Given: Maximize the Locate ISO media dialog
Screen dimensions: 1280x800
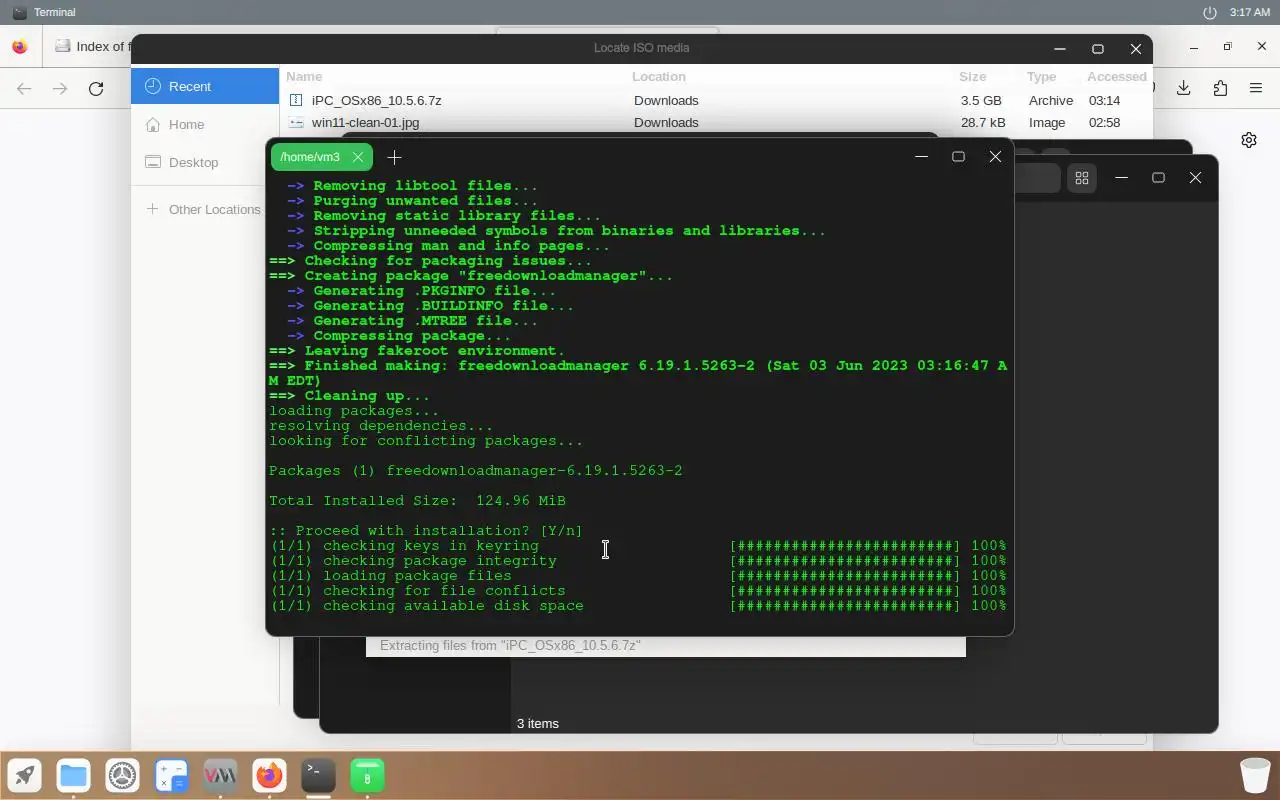Looking at the screenshot, I should [1097, 48].
